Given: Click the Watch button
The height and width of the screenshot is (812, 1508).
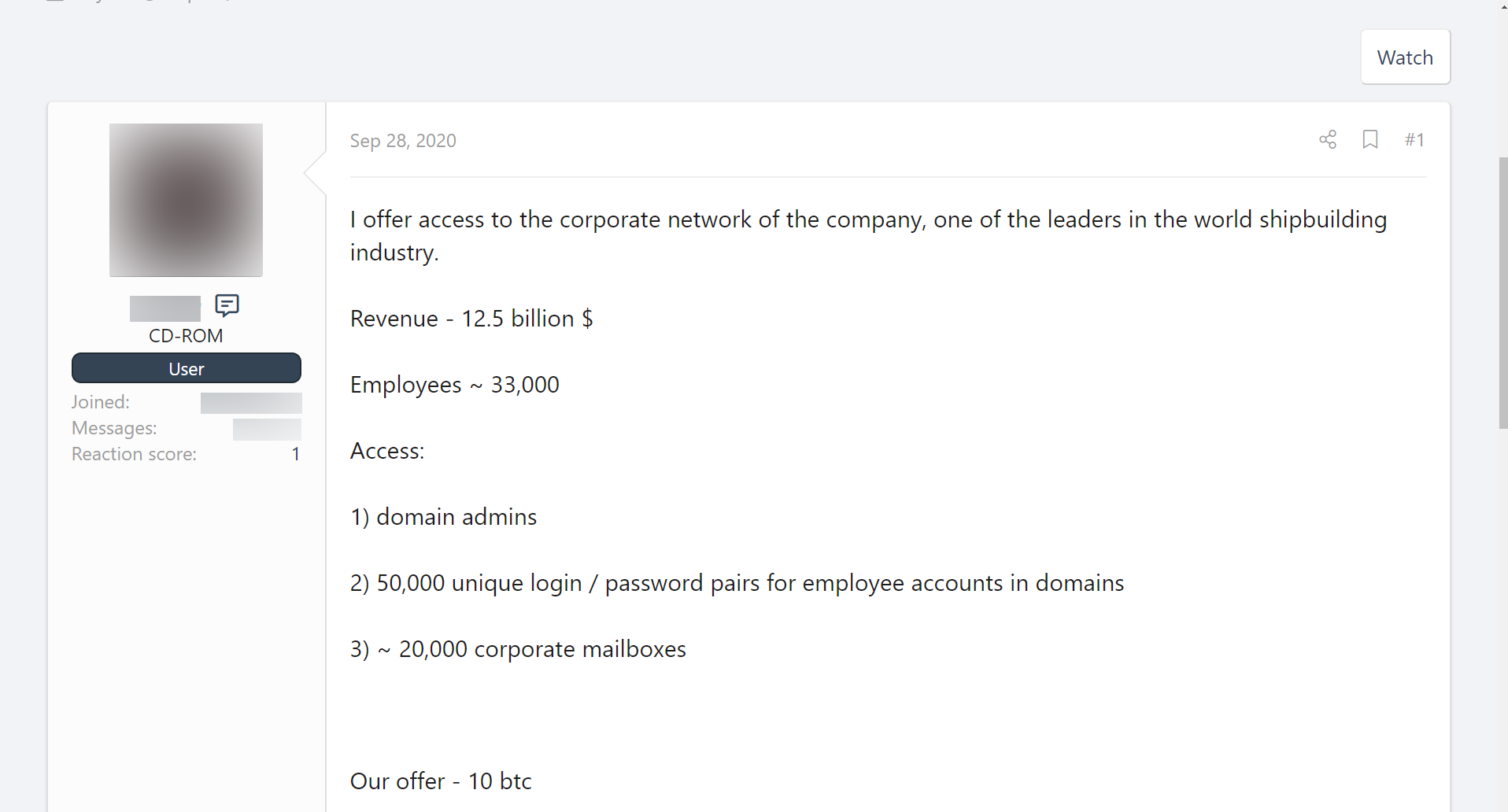Looking at the screenshot, I should (1405, 57).
